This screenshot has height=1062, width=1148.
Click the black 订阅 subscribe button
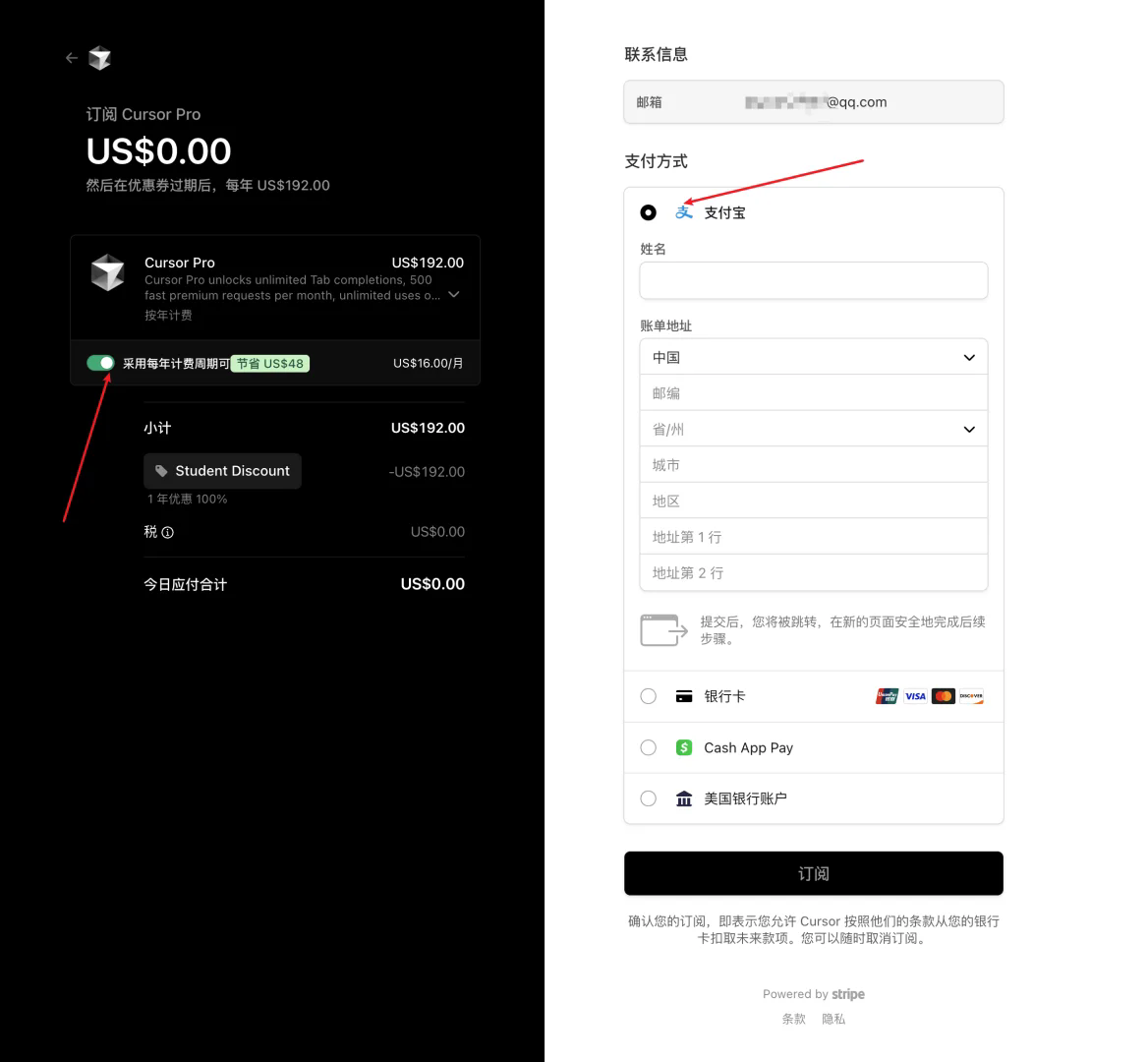(814, 873)
